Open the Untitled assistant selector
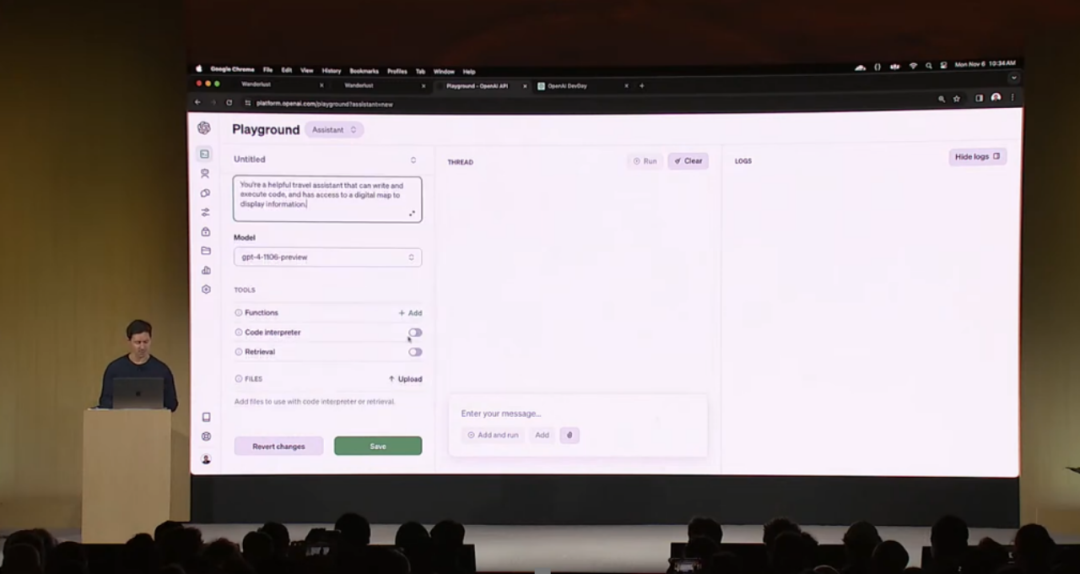 click(327, 159)
